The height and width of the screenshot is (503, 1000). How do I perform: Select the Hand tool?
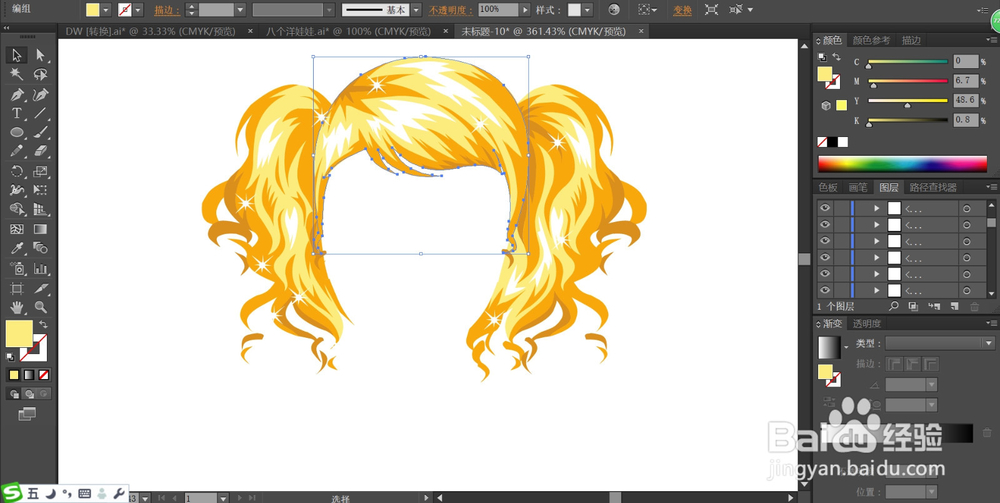click(17, 307)
